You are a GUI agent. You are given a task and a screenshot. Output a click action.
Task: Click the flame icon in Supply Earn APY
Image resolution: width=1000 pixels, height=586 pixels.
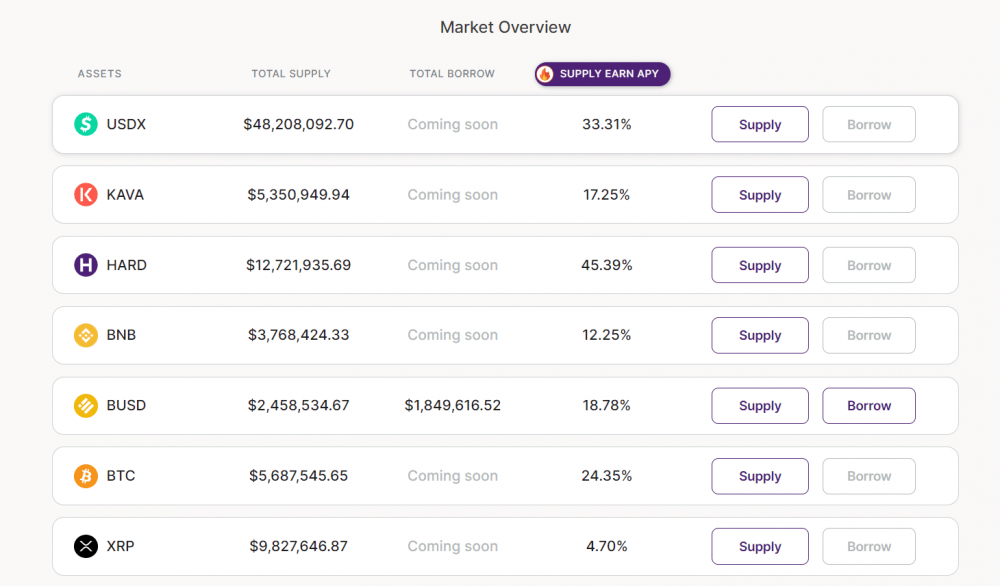click(545, 74)
